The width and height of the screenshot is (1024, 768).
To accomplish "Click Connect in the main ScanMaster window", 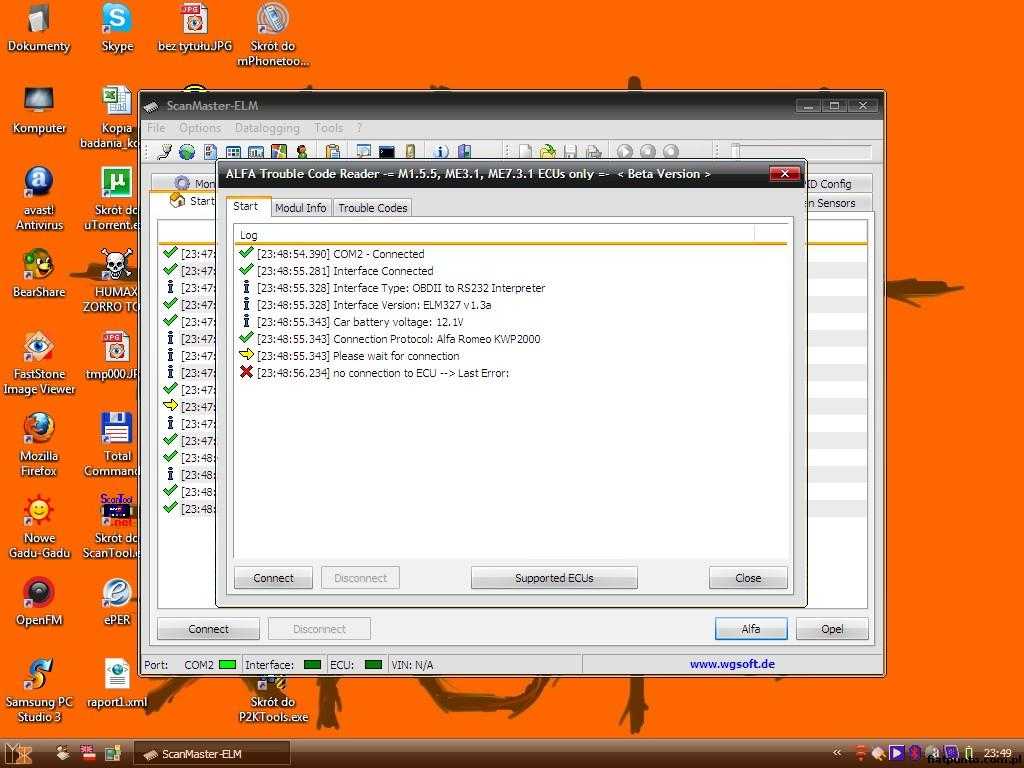I will point(208,629).
